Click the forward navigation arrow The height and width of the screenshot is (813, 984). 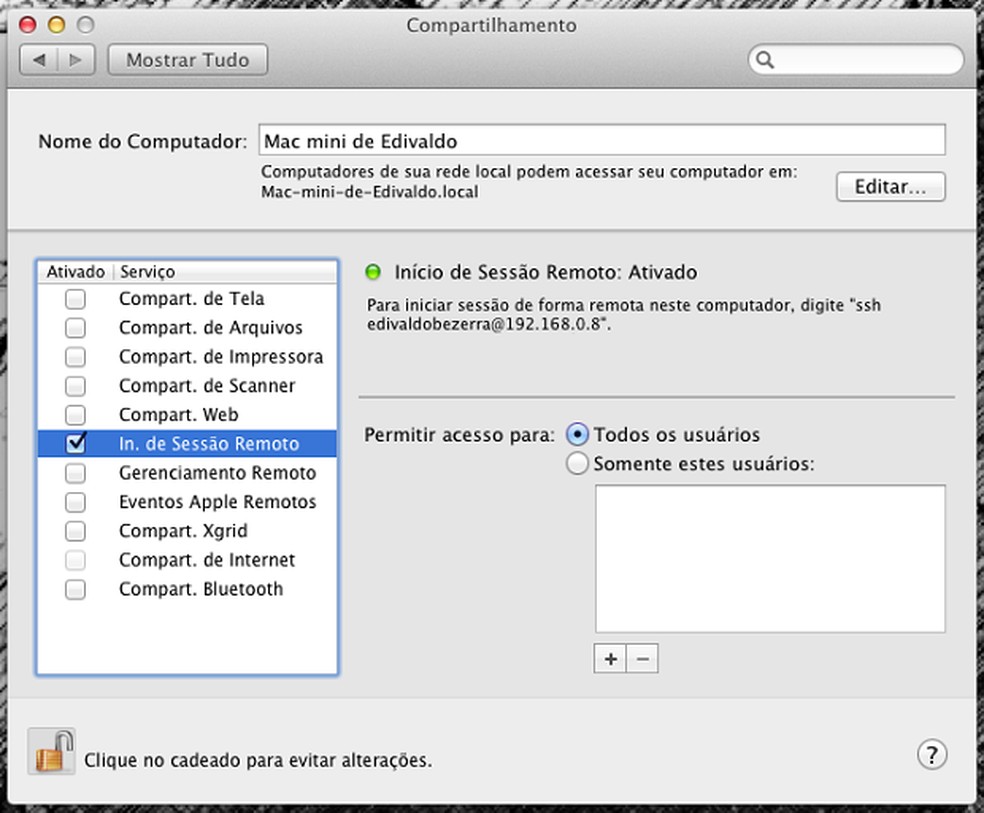click(x=76, y=60)
